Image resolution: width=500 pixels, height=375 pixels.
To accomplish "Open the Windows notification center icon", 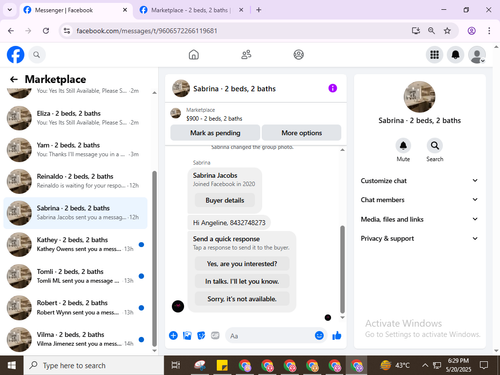I will [484, 365].
